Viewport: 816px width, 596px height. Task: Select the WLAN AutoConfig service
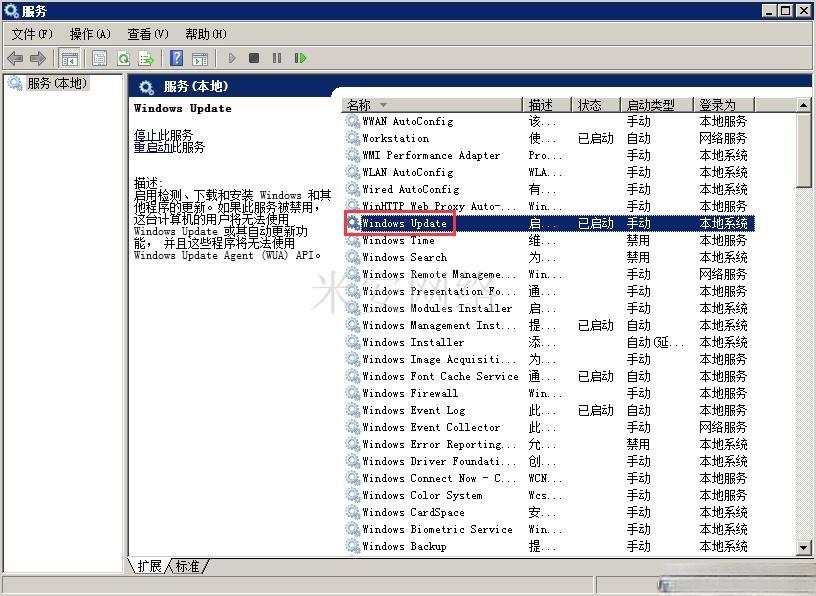tap(407, 172)
